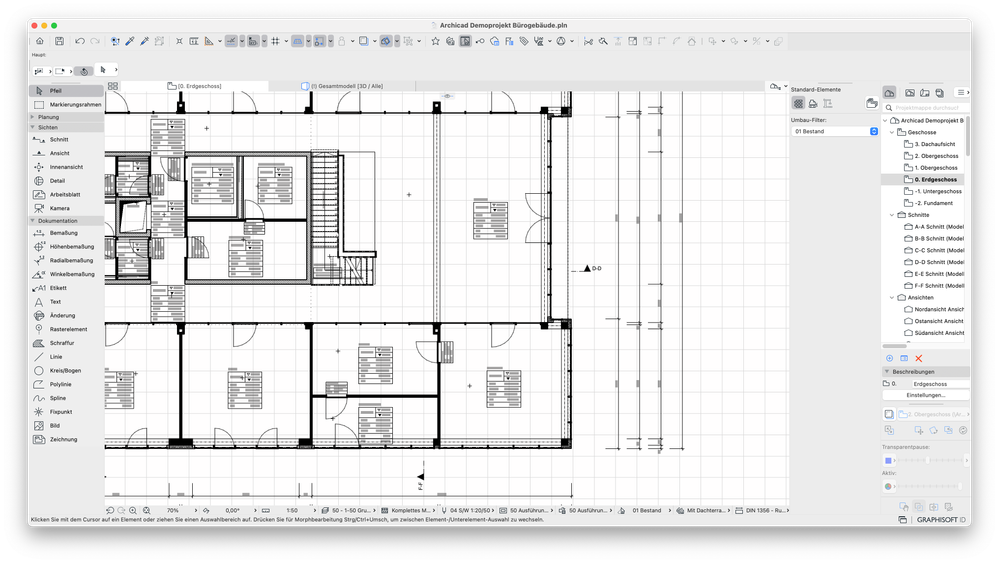Viewport: 999px width, 563px height.
Task: Open the grid snap dropdown arrow
Action: coord(286,41)
